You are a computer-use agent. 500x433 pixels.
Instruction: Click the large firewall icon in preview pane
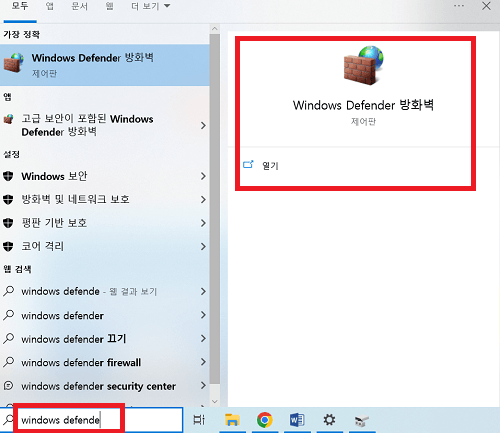click(363, 65)
